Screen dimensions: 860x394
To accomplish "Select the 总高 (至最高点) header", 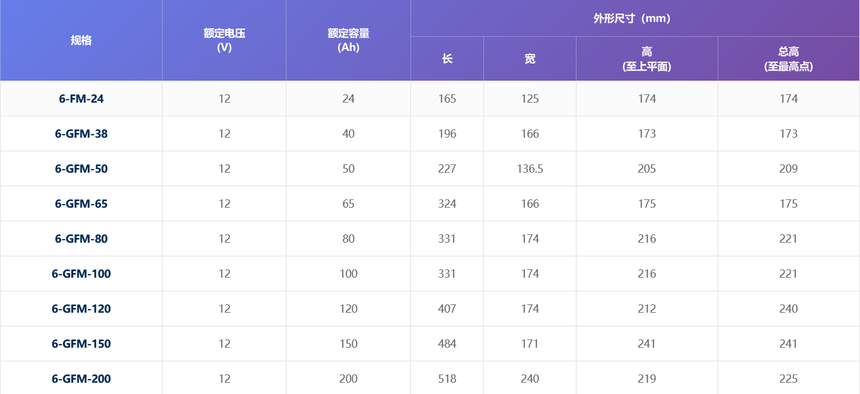I will (789, 59).
